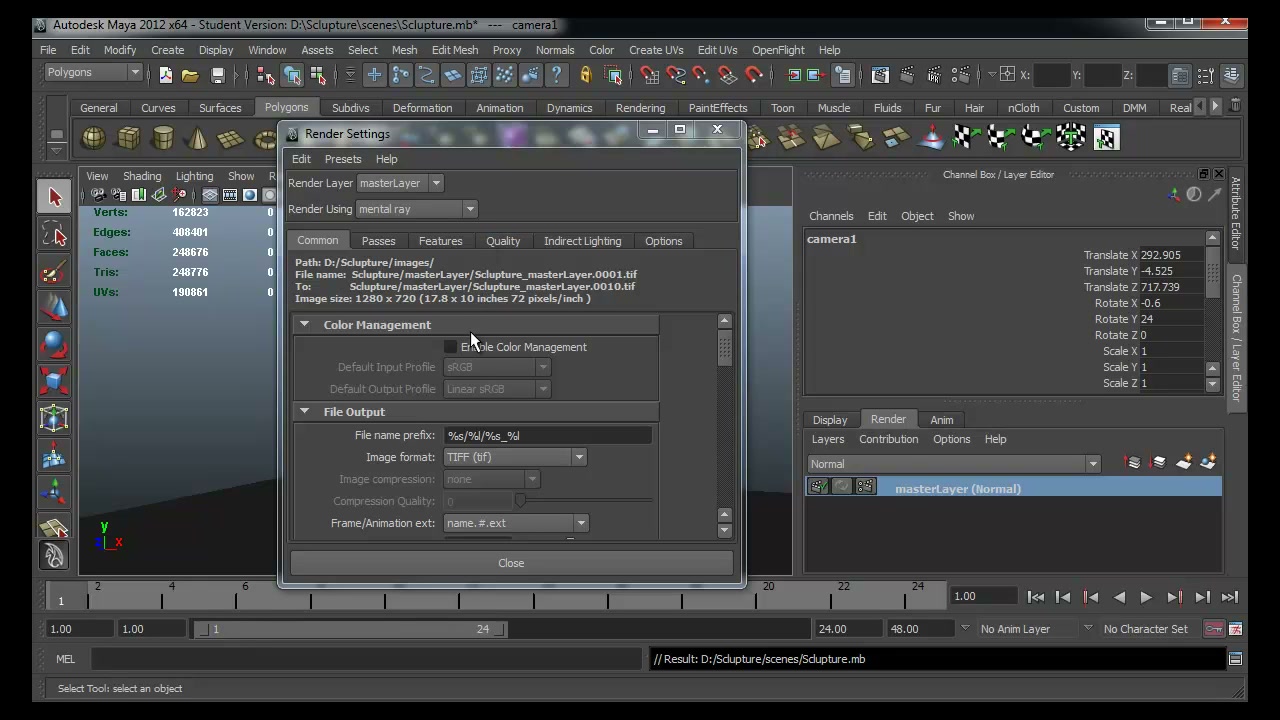The image size is (1280, 720).
Task: Create a polygon sphere from the shelf
Action: (x=93, y=138)
